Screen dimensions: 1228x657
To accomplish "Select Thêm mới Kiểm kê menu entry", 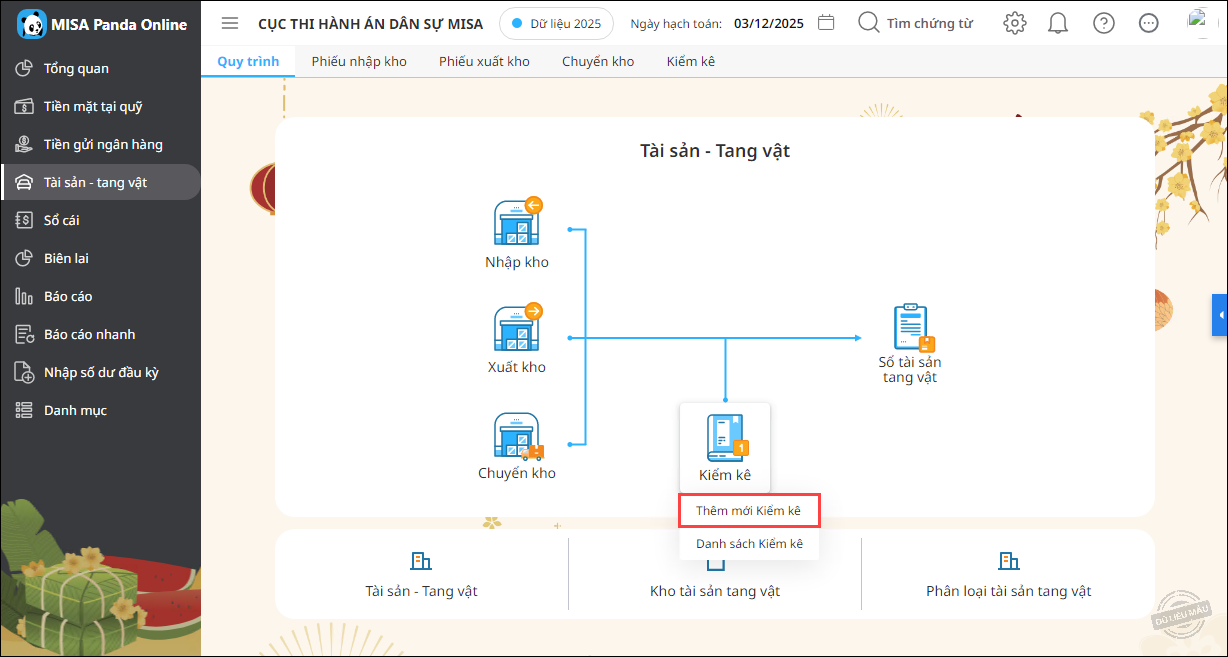I will (x=749, y=511).
